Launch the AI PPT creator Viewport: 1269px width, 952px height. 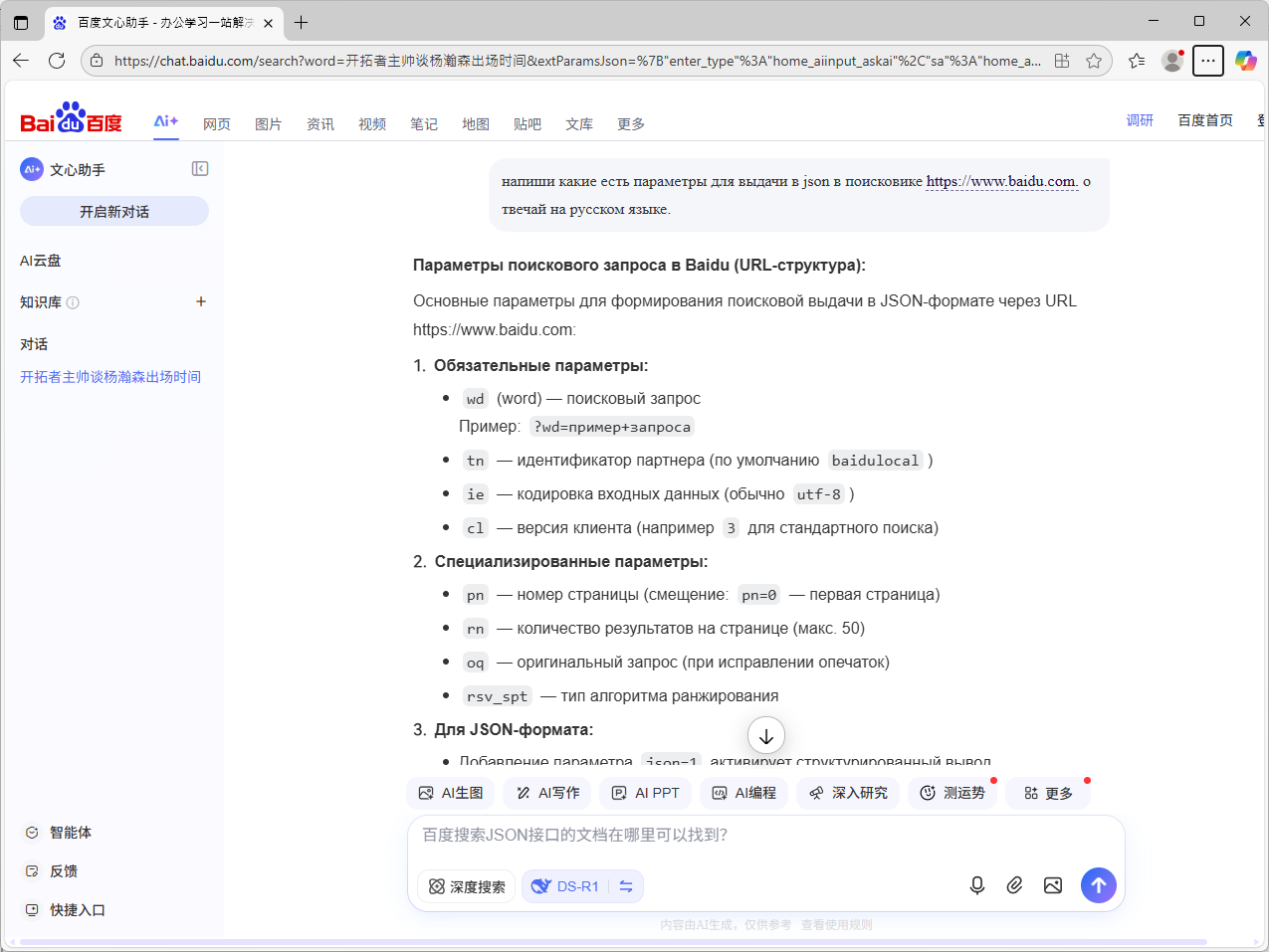(645, 793)
